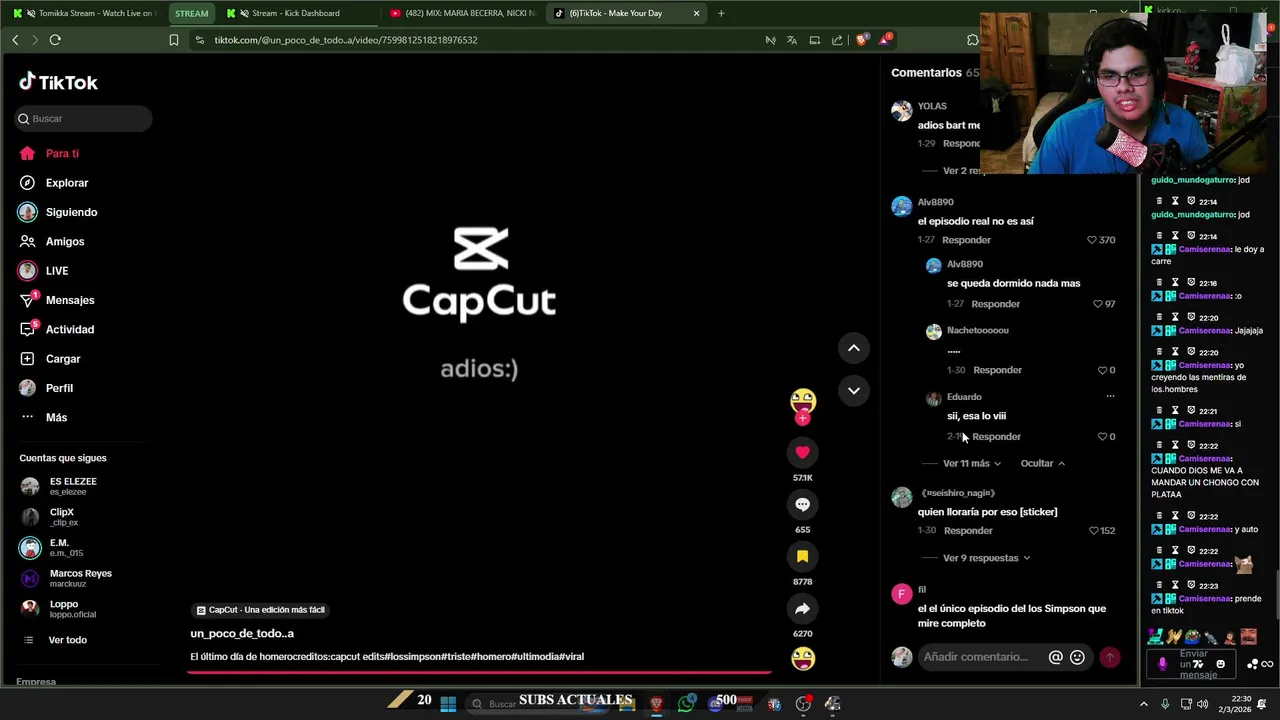Open the emoji picker in comment box
Image resolution: width=1280 pixels, height=720 pixels.
pyautogui.click(x=1077, y=657)
